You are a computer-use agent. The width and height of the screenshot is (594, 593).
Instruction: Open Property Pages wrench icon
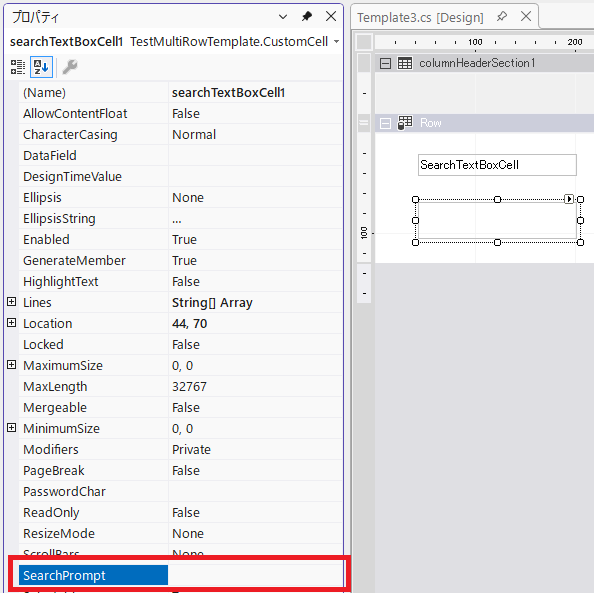pyautogui.click(x=70, y=67)
